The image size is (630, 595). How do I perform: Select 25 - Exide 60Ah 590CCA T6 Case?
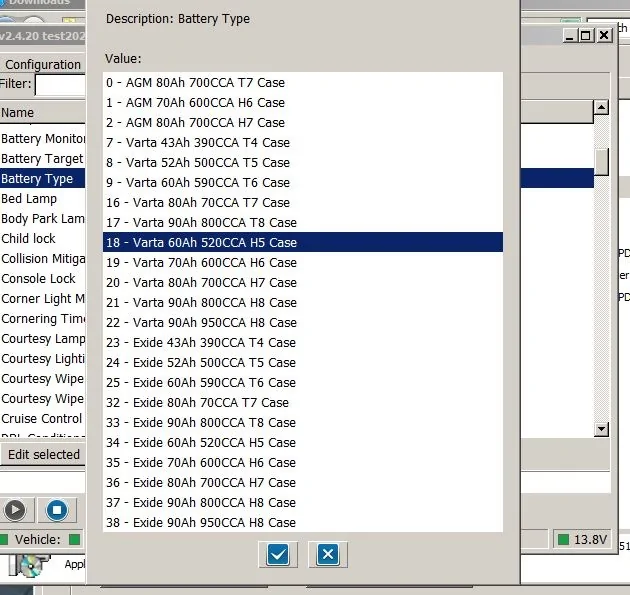303,382
